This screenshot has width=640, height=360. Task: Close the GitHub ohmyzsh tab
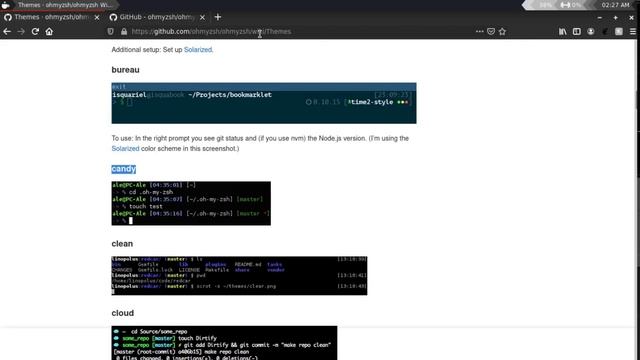click(202, 18)
